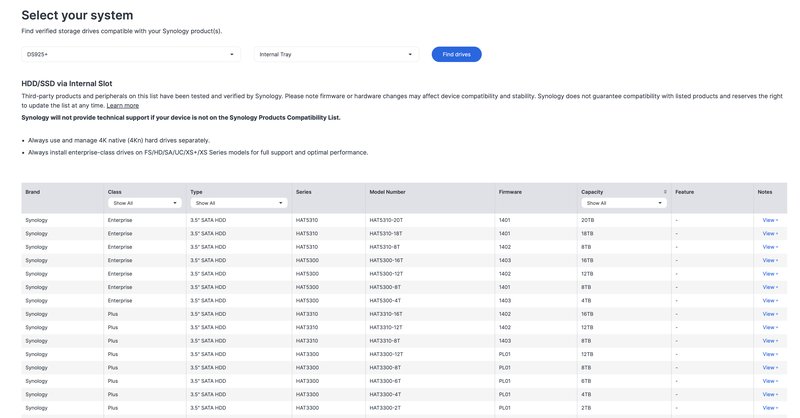View notes for HAT3310-8T
The image size is (800, 418).
point(770,341)
